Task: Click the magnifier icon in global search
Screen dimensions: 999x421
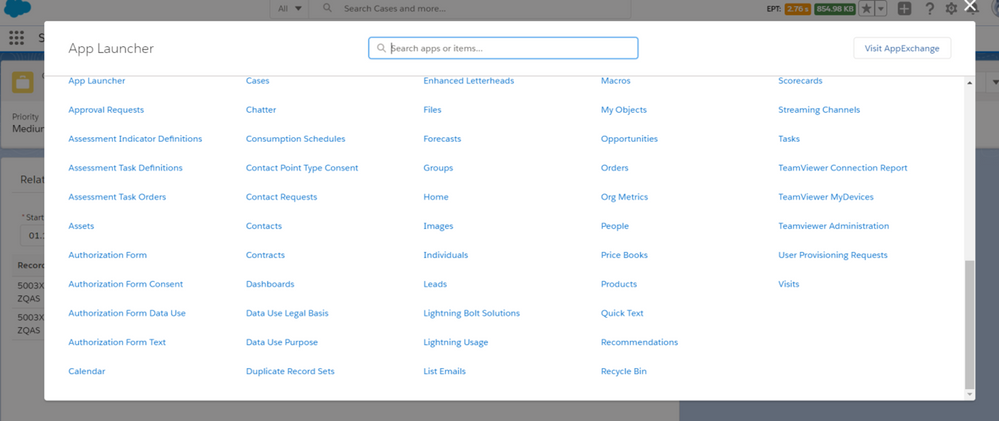Action: coord(327,9)
